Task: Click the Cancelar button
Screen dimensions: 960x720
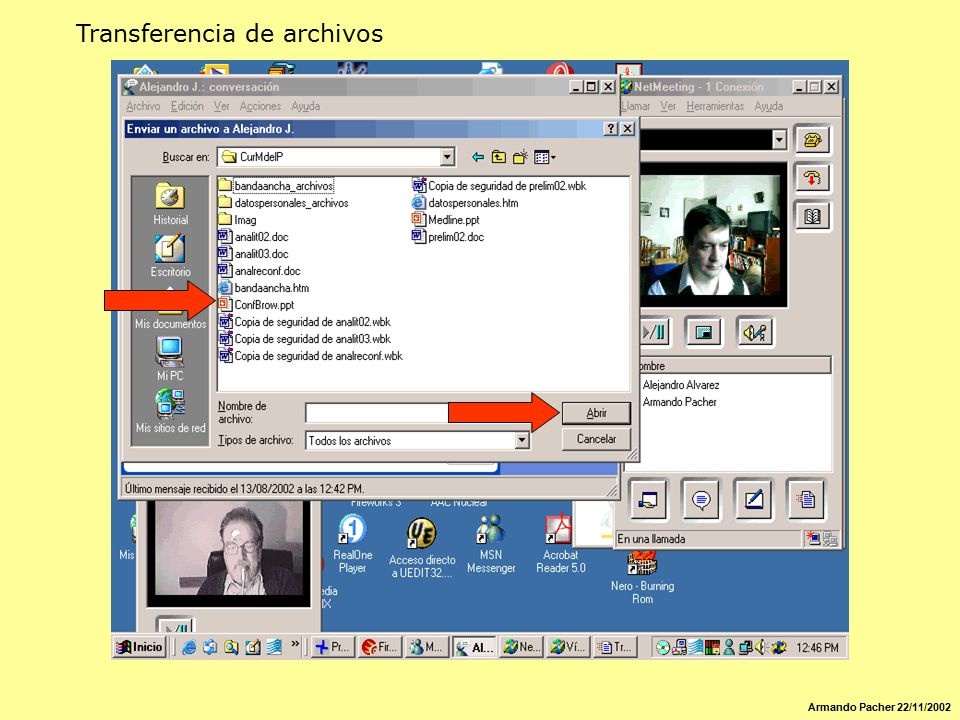Action: coord(596,439)
